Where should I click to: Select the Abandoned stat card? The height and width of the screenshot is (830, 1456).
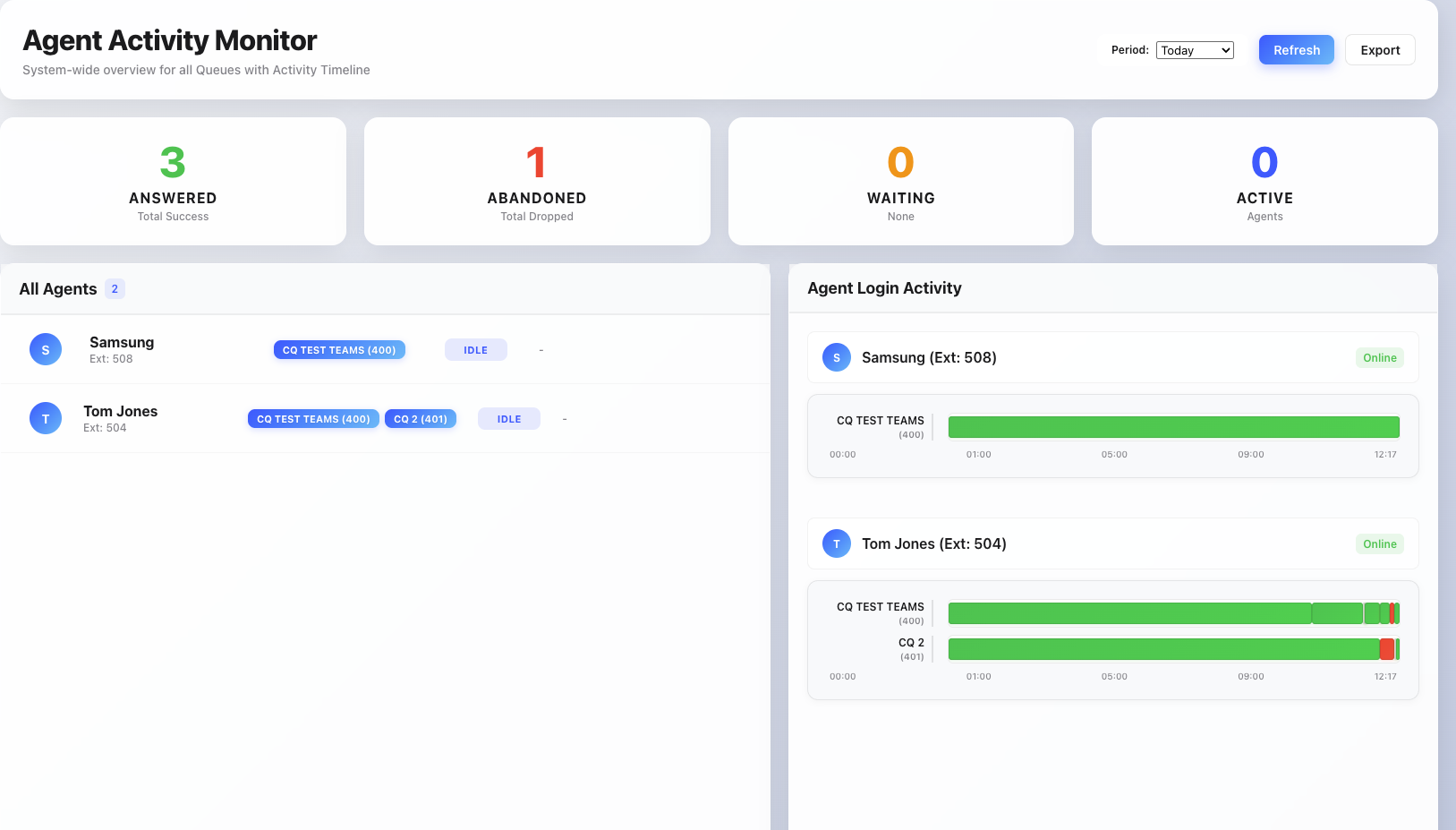[537, 181]
